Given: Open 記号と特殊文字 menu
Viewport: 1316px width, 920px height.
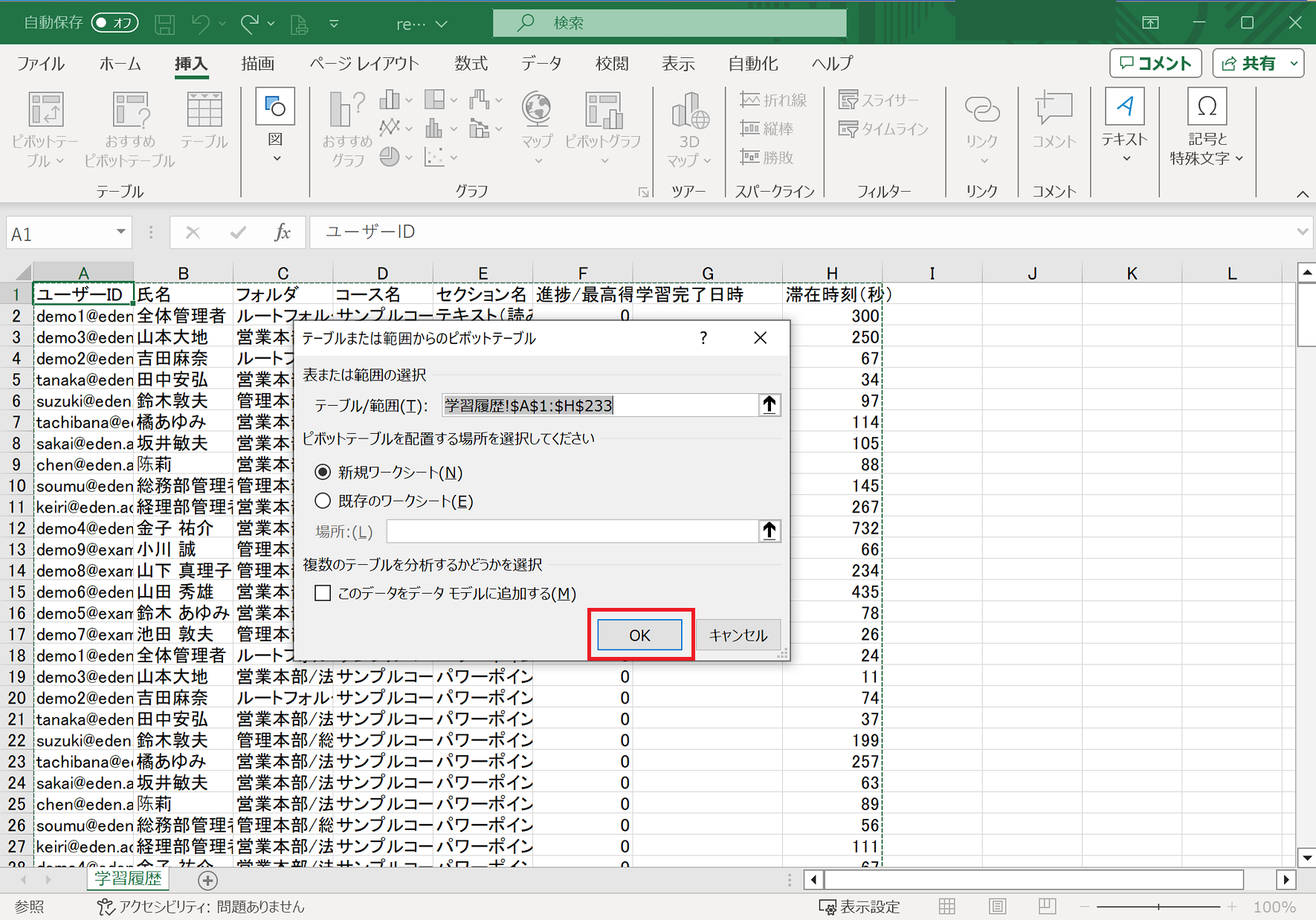Looking at the screenshot, I should click(x=1207, y=127).
